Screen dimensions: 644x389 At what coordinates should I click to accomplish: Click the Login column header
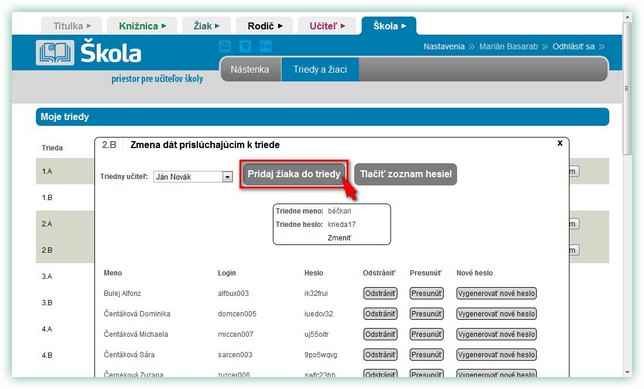(227, 273)
